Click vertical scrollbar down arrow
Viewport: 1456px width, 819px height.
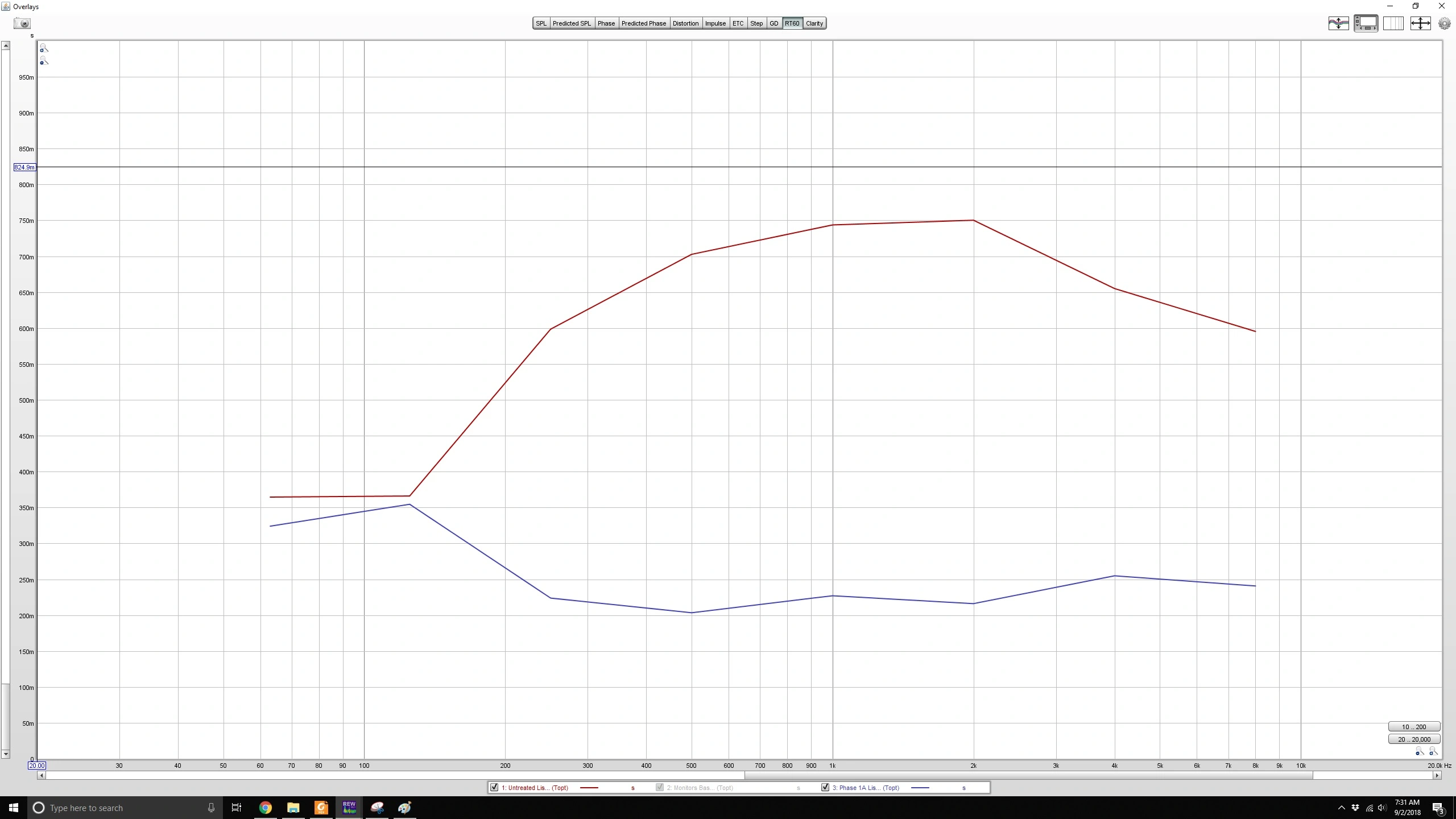(6, 754)
